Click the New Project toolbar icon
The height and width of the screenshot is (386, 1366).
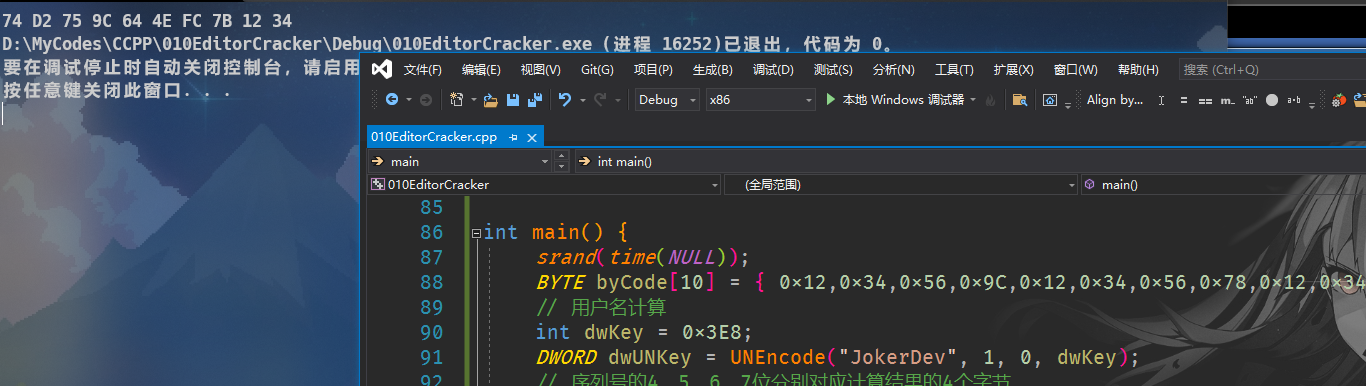[456, 100]
